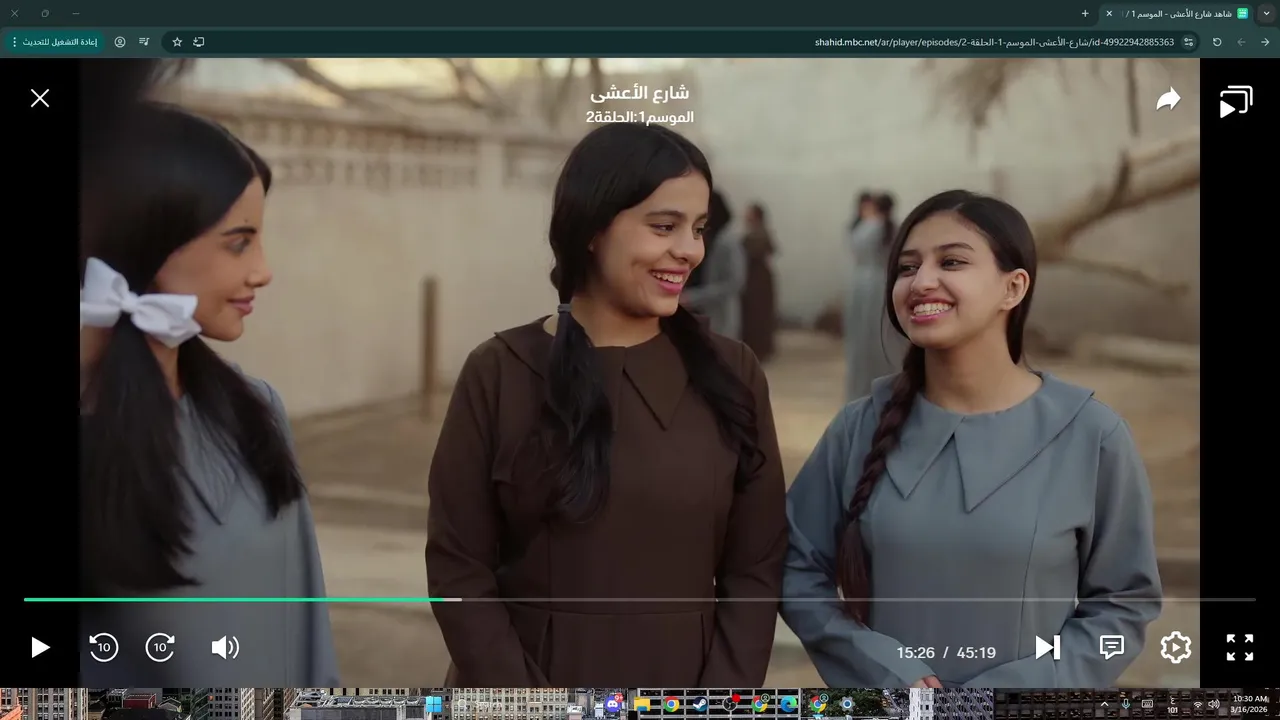
Task: Open media controls in Chrome toolbar
Action: 144,42
